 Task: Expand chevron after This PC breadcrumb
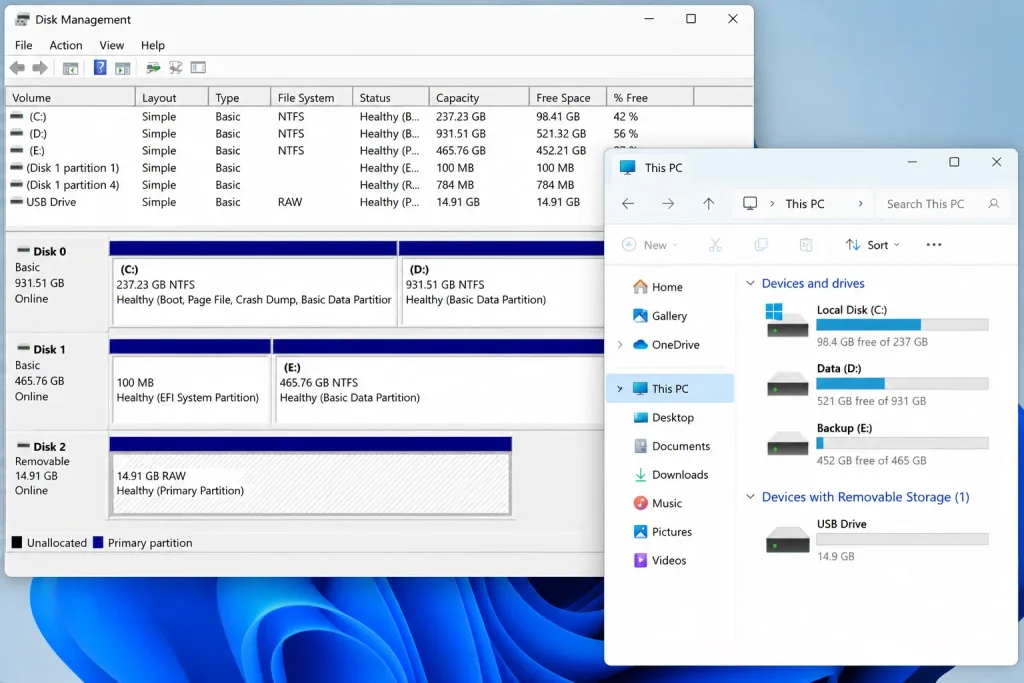tap(861, 204)
